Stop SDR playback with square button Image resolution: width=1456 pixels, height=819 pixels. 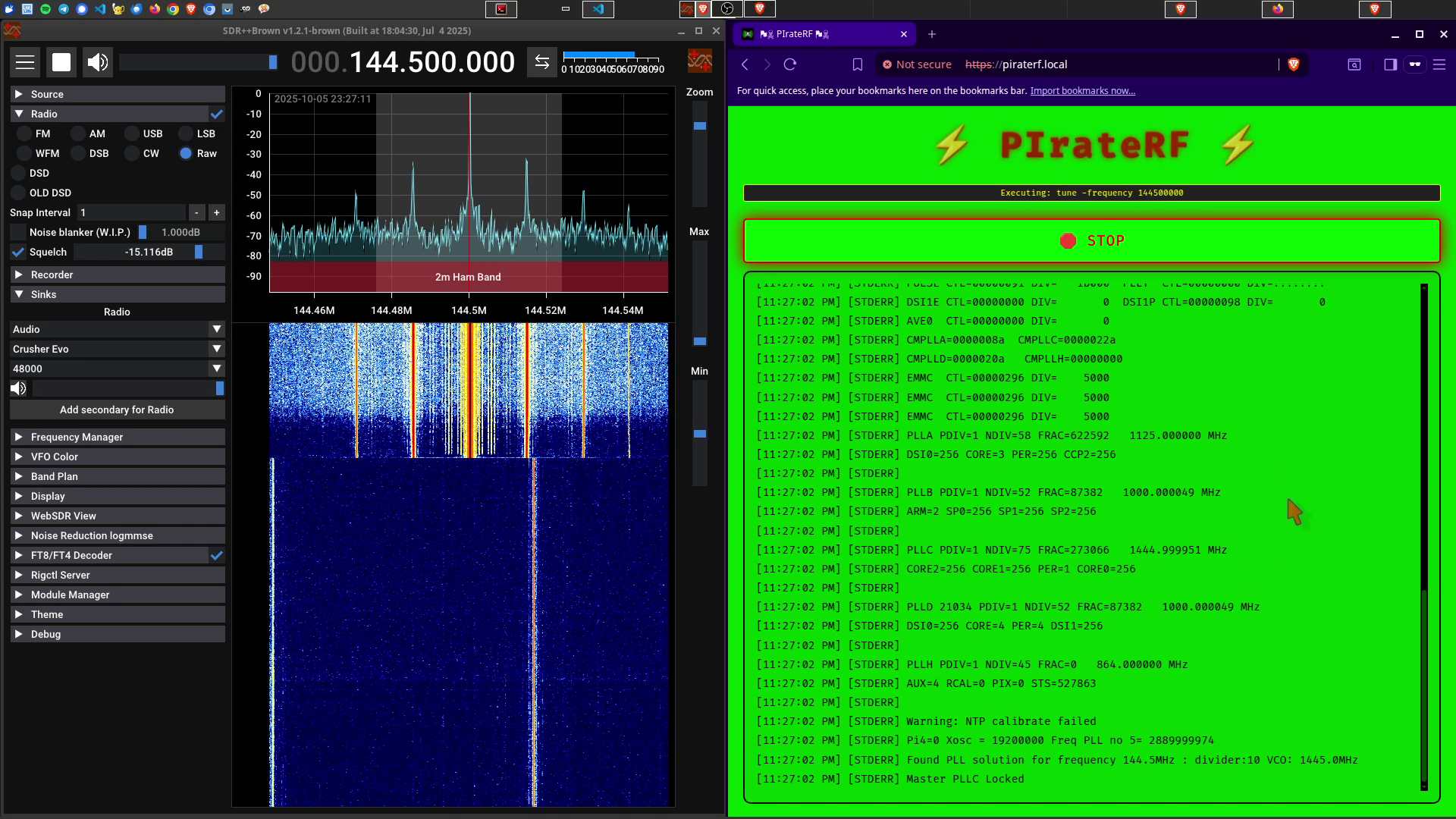tap(61, 62)
